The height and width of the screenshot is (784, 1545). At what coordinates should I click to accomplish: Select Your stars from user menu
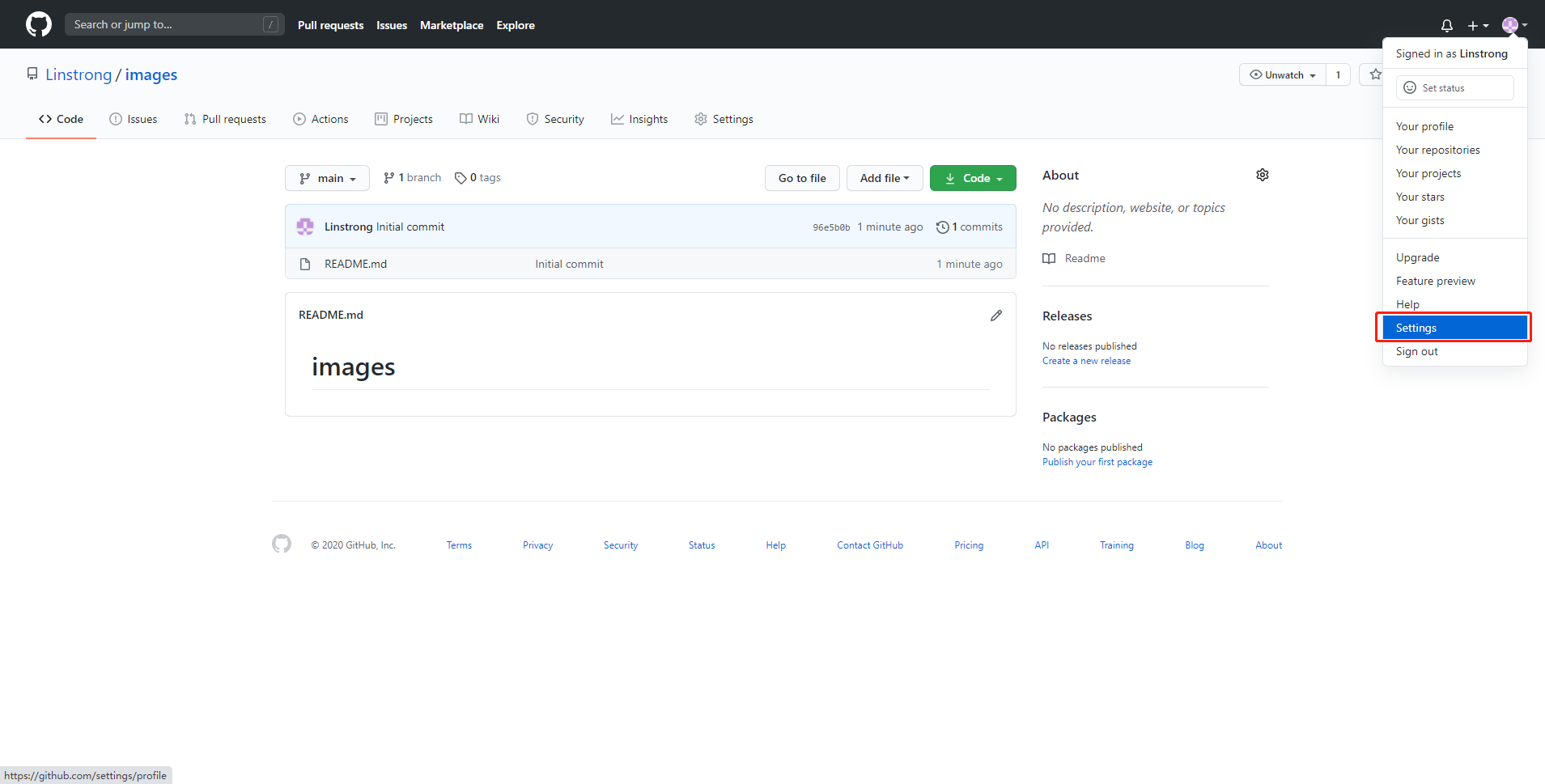point(1455,197)
